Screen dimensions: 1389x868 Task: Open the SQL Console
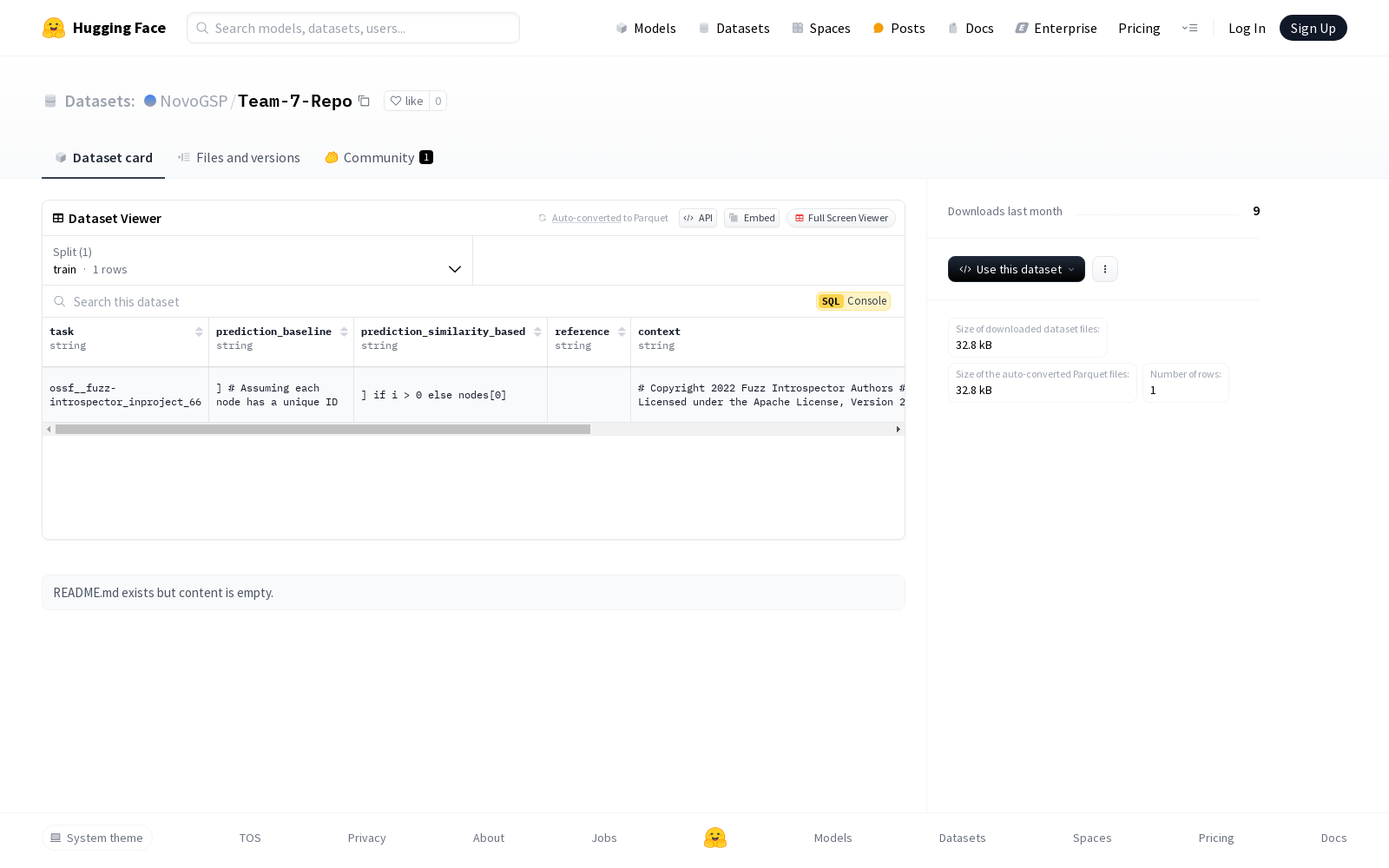[x=853, y=301]
